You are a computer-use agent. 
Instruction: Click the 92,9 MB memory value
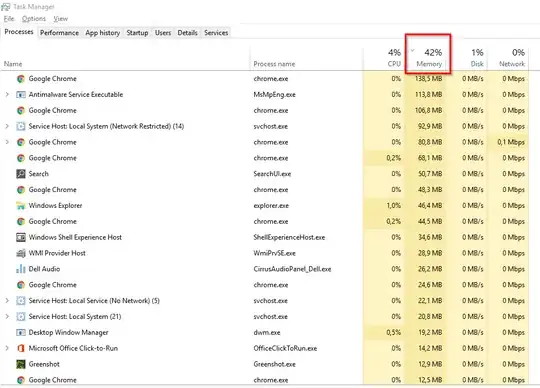point(430,126)
